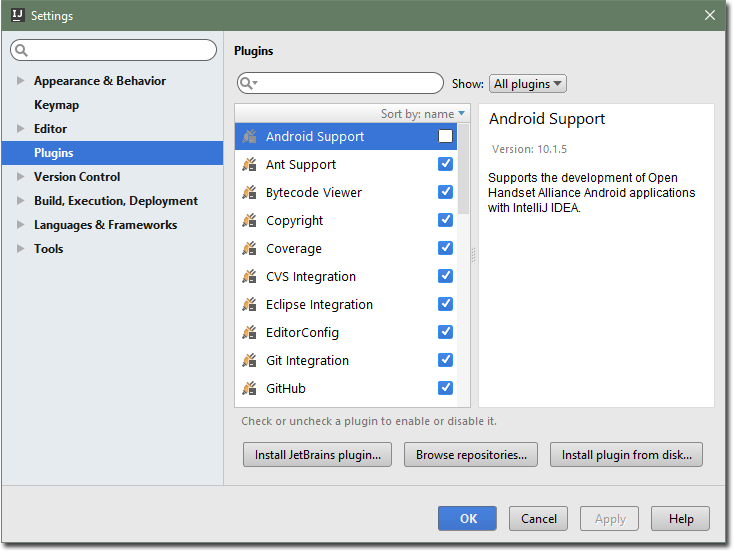Uncheck the Eclipse Integration plugin
Viewport: 733px width, 551px height.
tap(446, 304)
